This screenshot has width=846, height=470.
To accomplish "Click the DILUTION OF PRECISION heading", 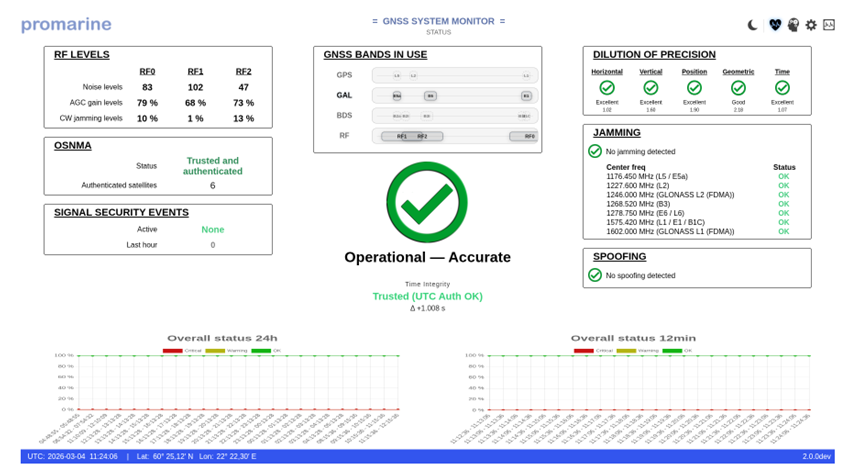I will pyautogui.click(x=654, y=55).
